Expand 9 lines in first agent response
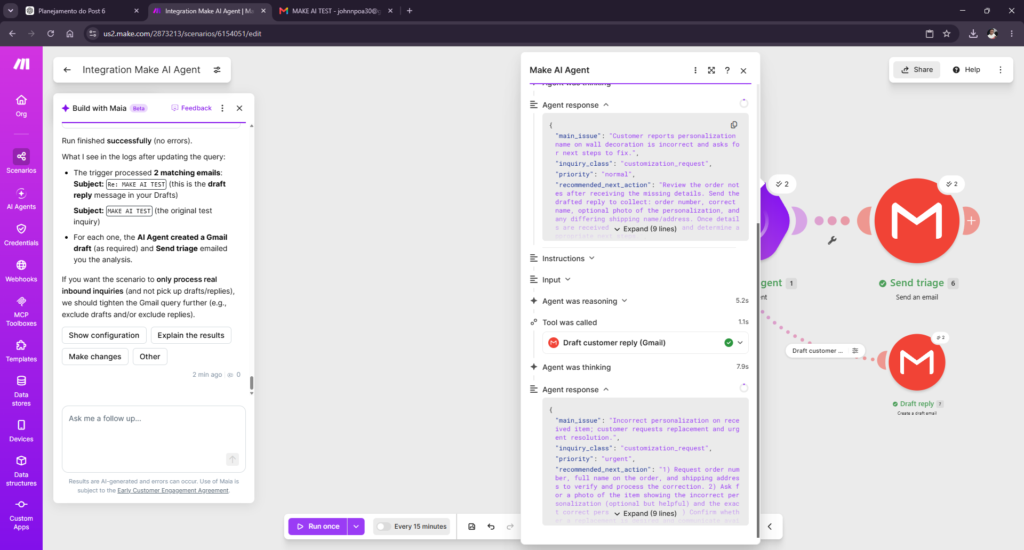 [x=645, y=229]
